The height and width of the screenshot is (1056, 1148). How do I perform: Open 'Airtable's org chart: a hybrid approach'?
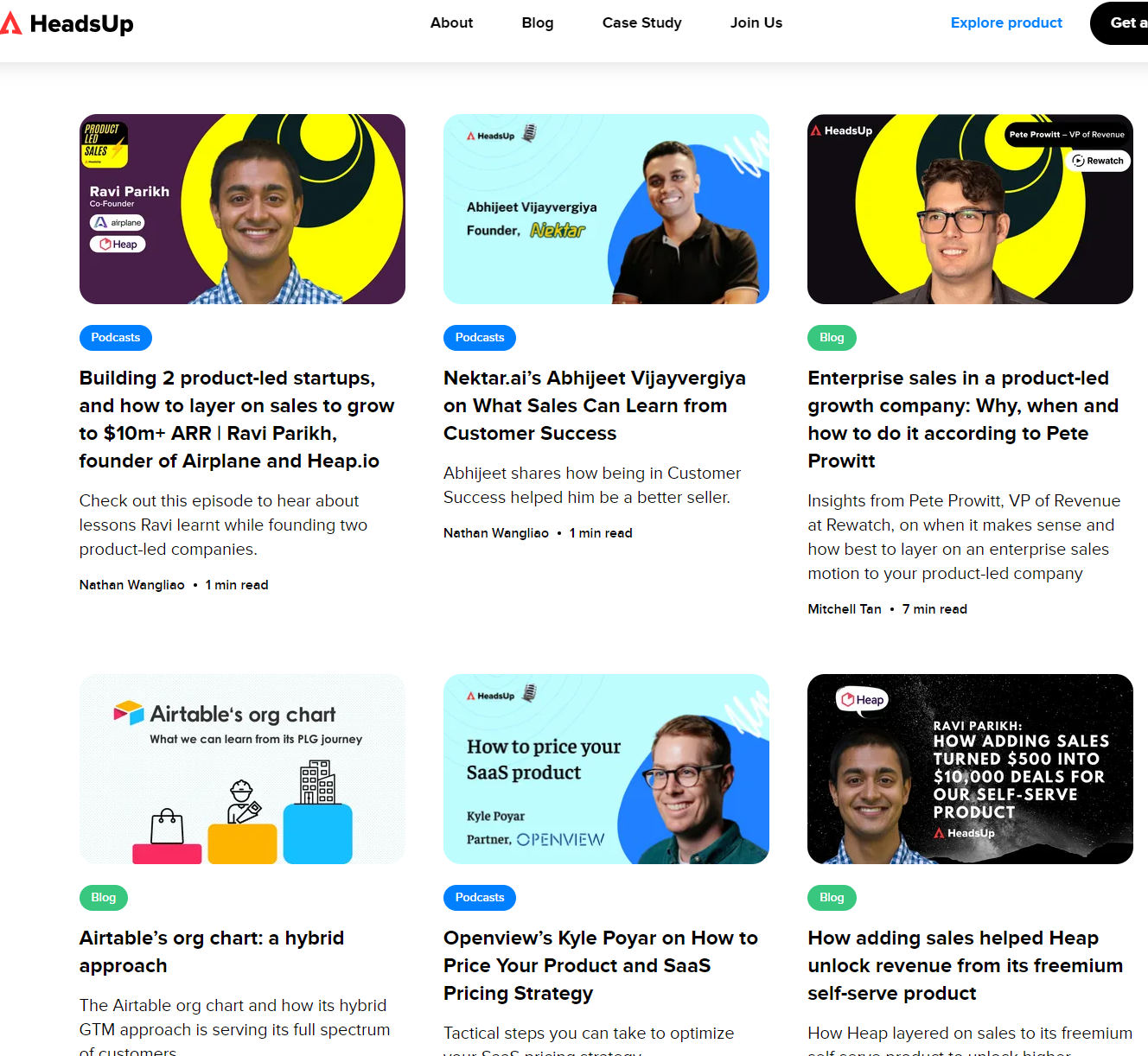(212, 951)
